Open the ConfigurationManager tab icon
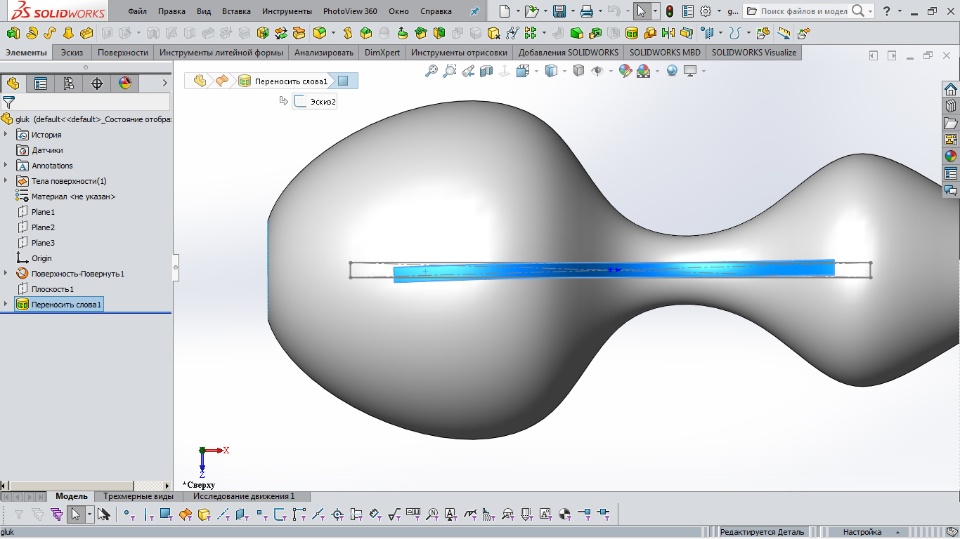 69,83
